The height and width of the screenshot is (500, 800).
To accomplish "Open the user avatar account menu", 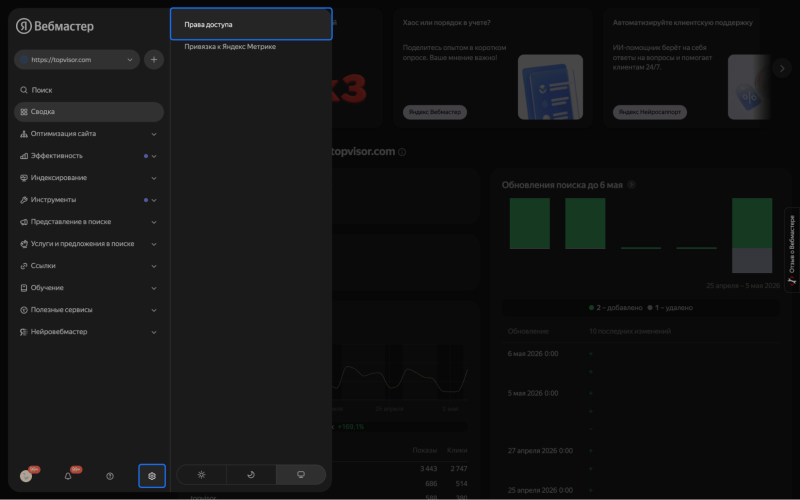I will [x=26, y=476].
